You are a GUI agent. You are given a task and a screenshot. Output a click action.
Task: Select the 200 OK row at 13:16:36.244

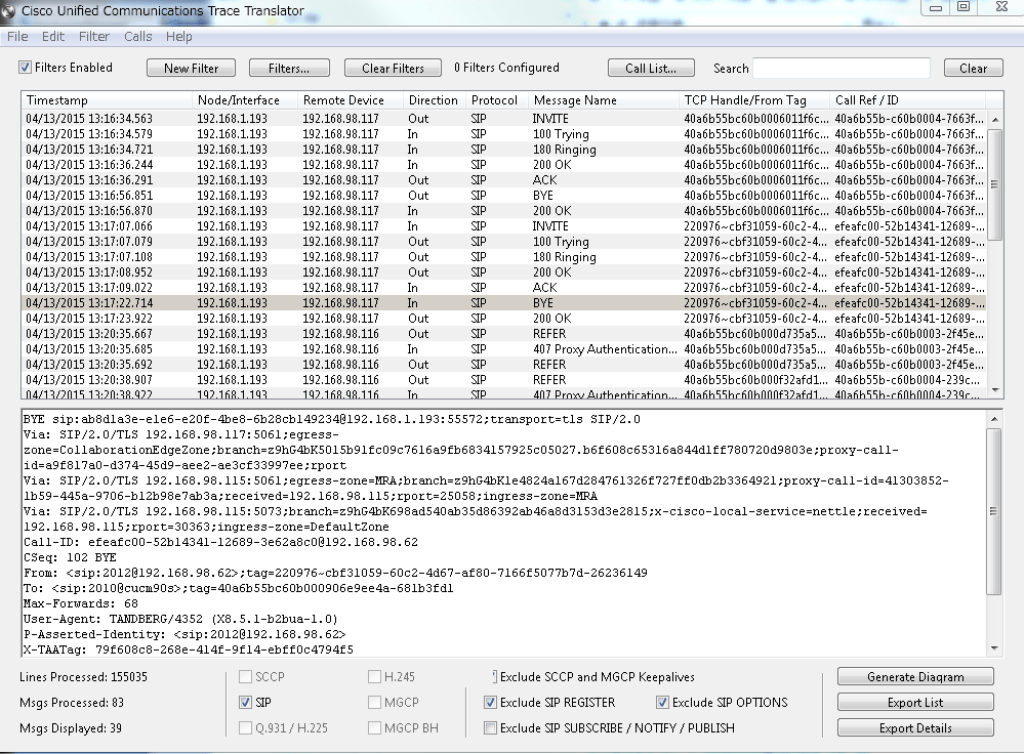click(504, 165)
